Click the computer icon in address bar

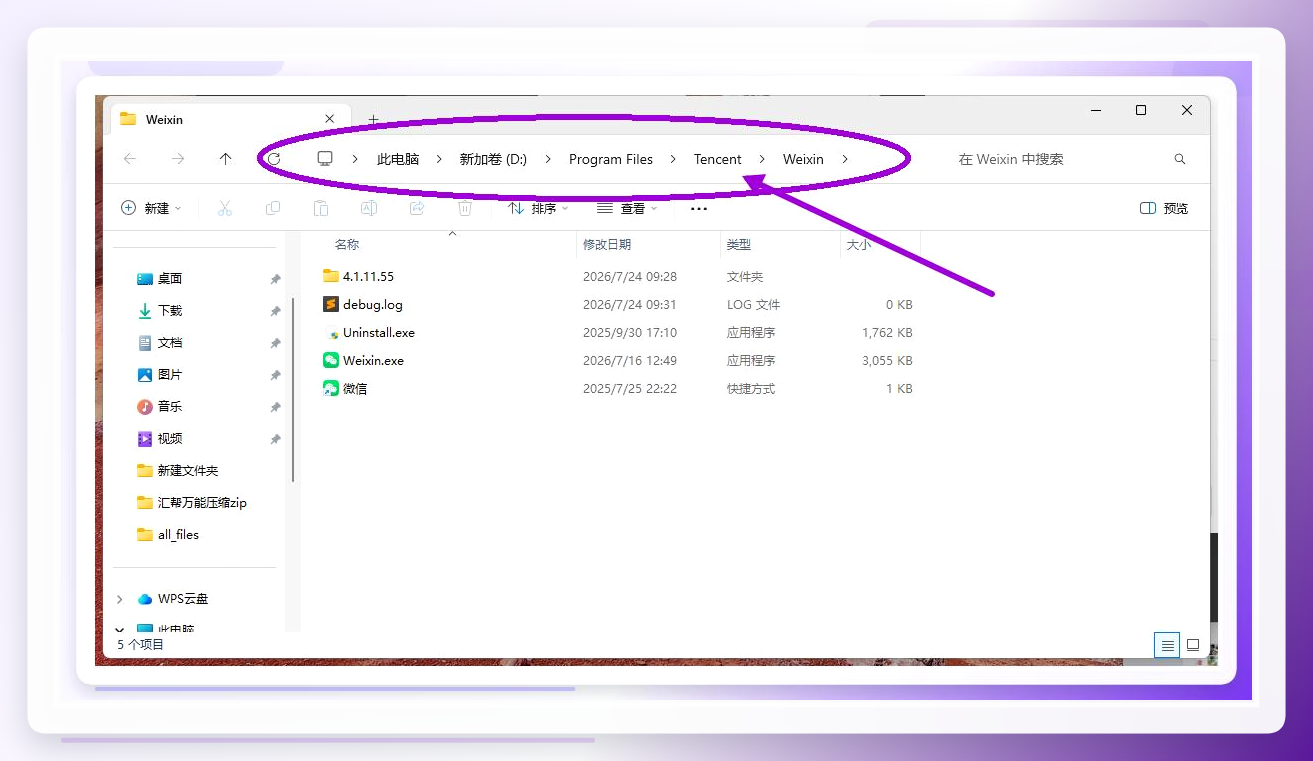pyautogui.click(x=325, y=159)
